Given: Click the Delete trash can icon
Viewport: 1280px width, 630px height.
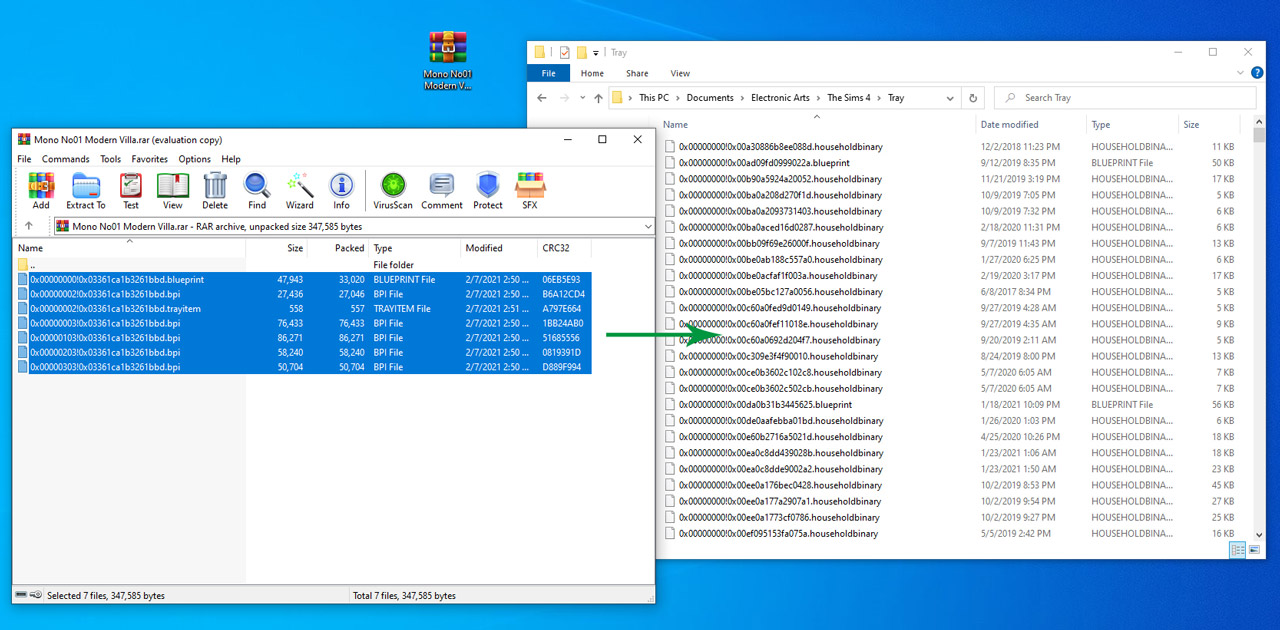Looking at the screenshot, I should pyautogui.click(x=215, y=190).
